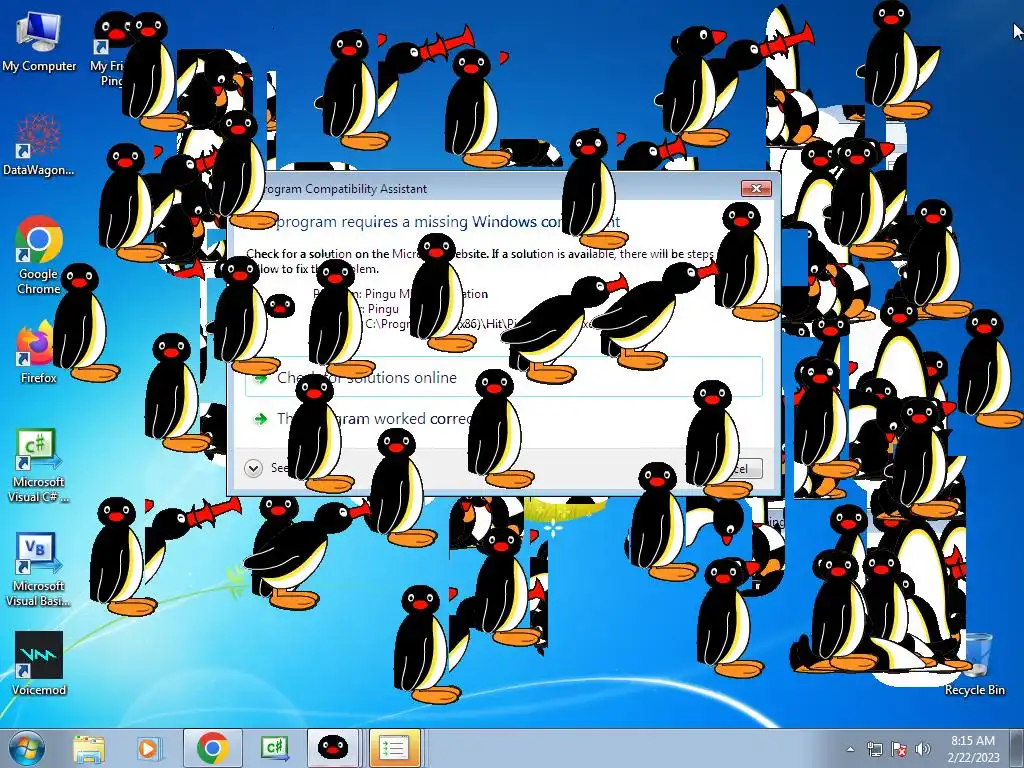This screenshot has height=768, width=1024.
Task: Switch to the Pingu app taskbar button
Action: (x=333, y=748)
